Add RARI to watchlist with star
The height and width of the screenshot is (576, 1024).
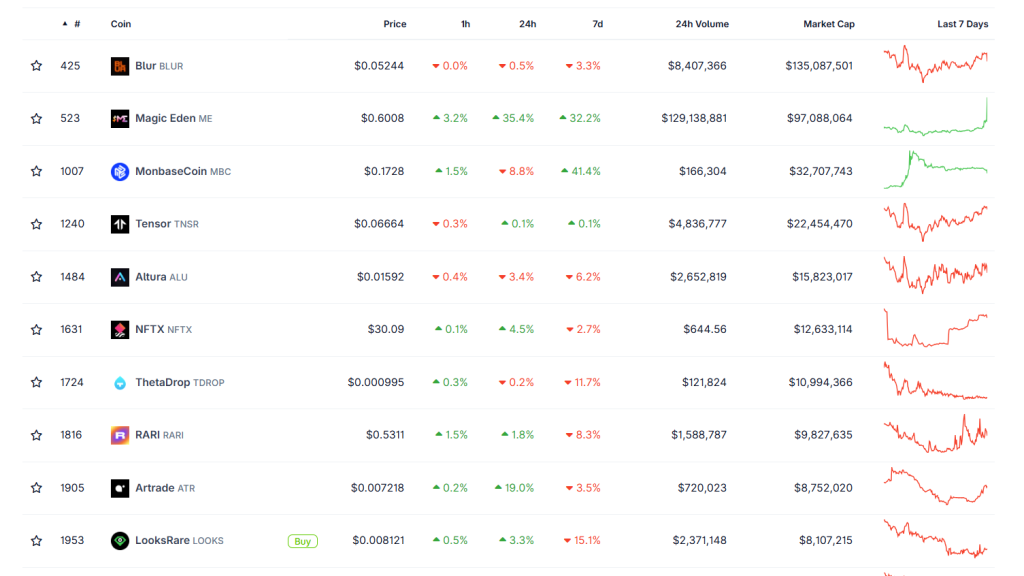click(x=37, y=435)
